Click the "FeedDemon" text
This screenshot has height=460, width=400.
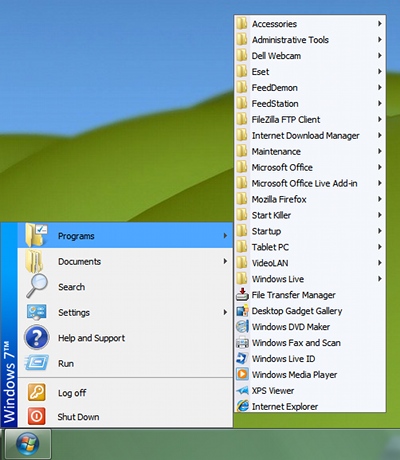(x=274, y=88)
